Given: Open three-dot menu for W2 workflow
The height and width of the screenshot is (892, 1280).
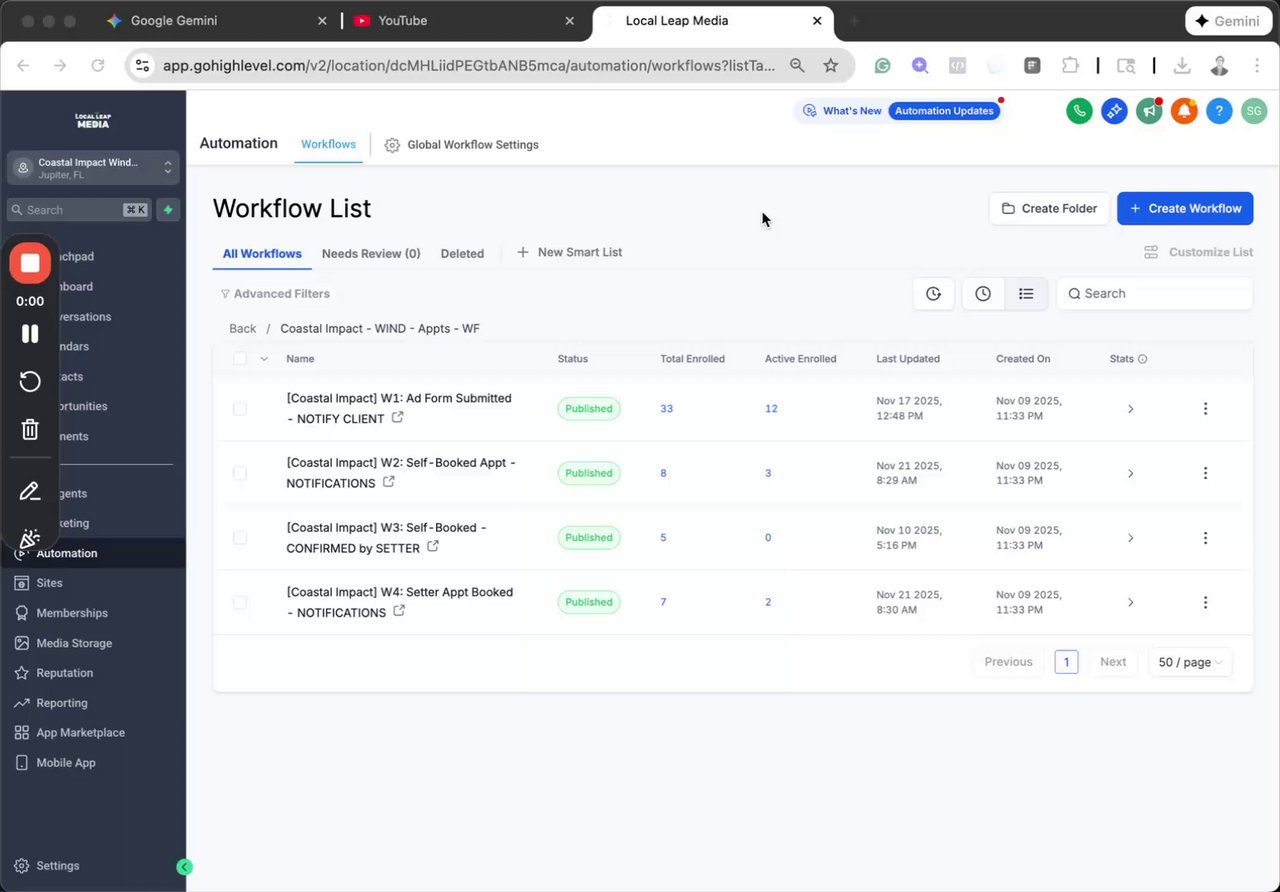Looking at the screenshot, I should pyautogui.click(x=1205, y=473).
